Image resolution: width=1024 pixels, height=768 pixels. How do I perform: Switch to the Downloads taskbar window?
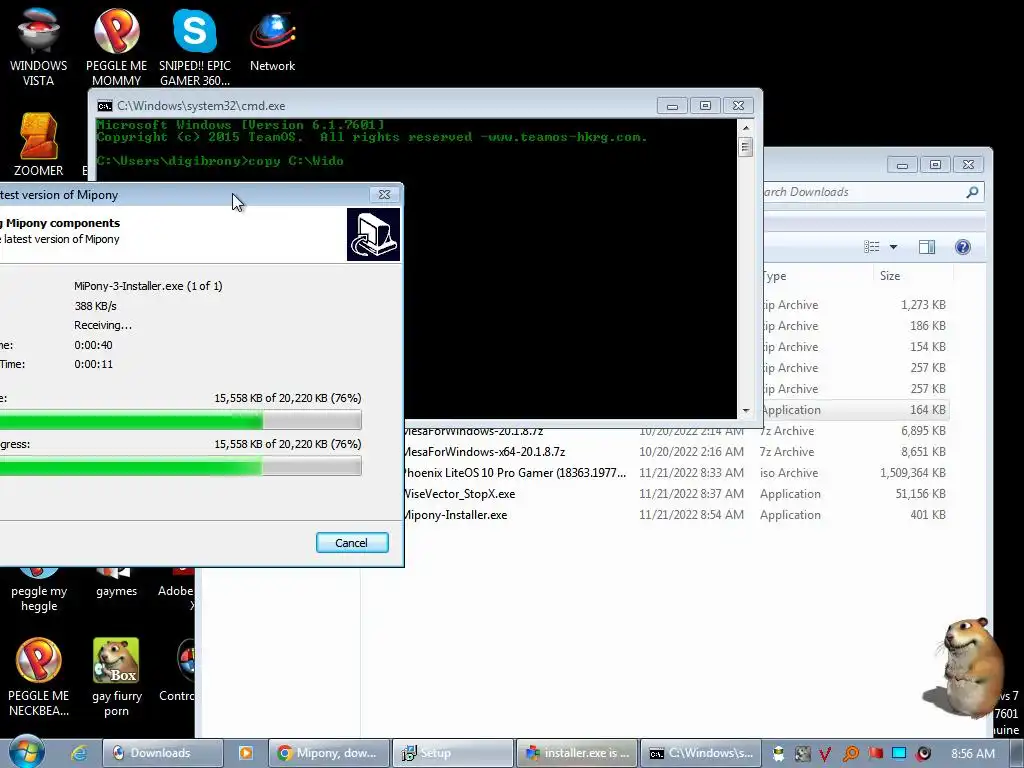coord(163,753)
